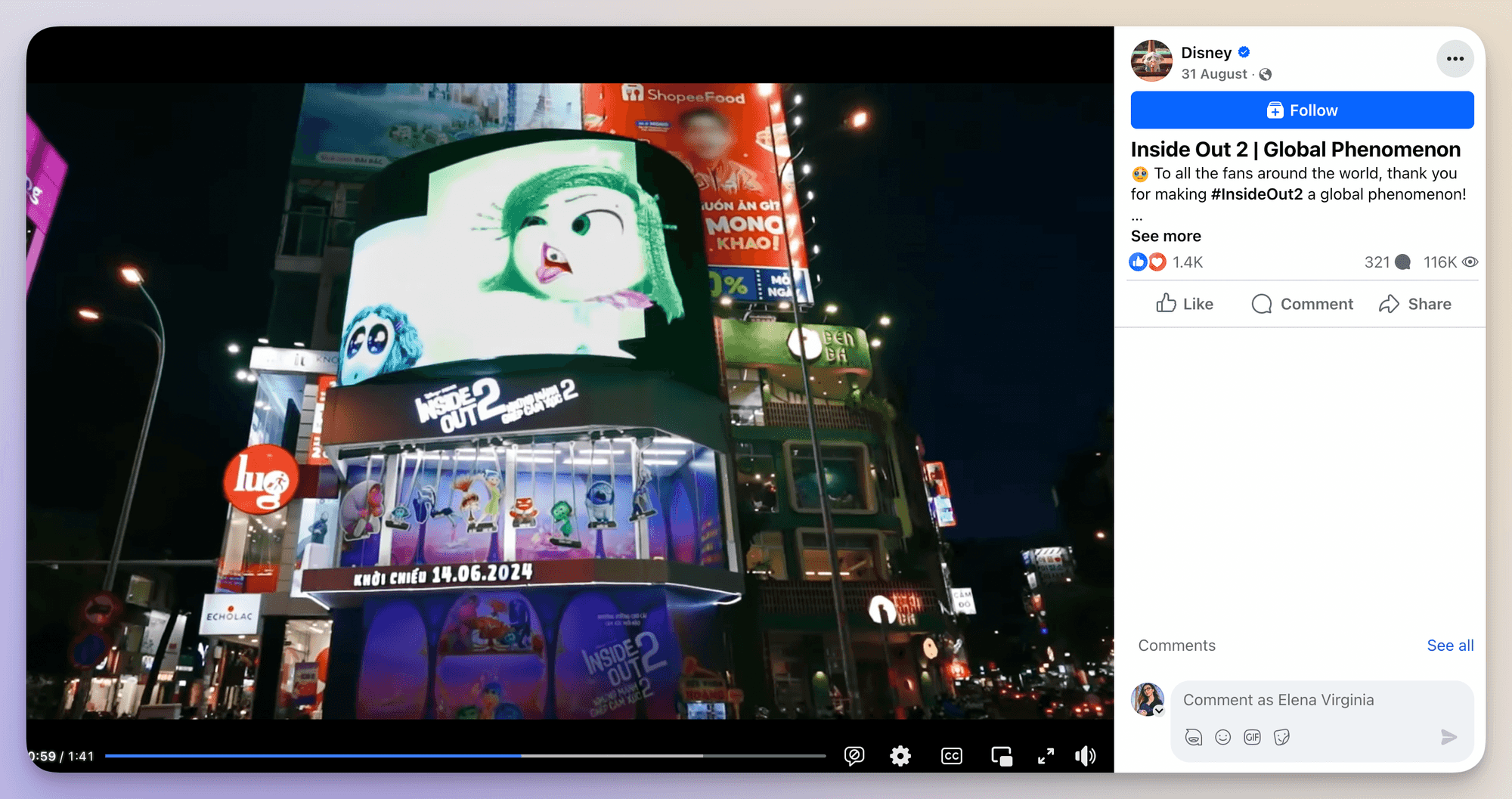
Task: Open the Disney page name link
Action: click(1206, 53)
